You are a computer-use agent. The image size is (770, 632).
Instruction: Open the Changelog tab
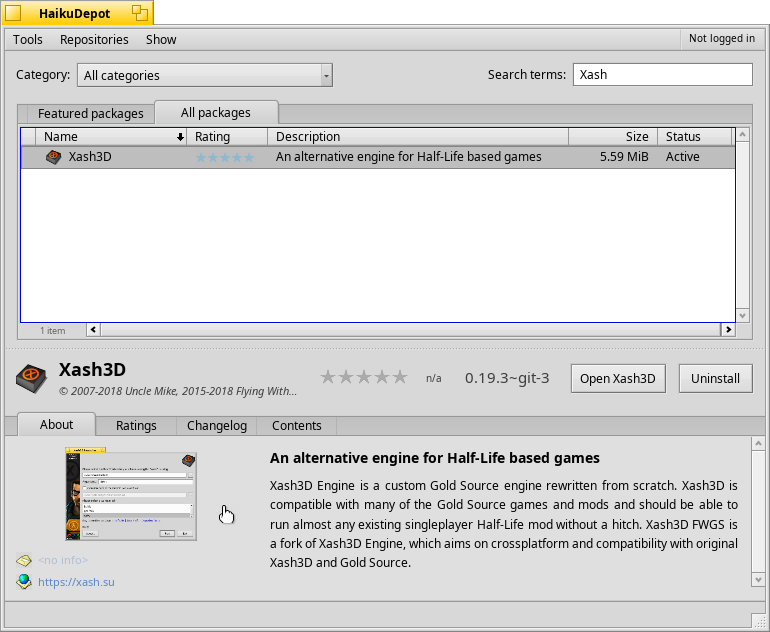click(x=217, y=425)
